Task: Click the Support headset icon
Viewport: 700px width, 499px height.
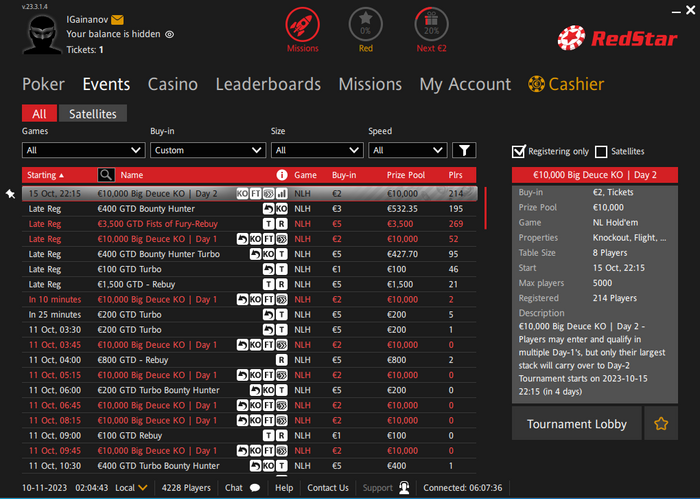Action: 404,488
